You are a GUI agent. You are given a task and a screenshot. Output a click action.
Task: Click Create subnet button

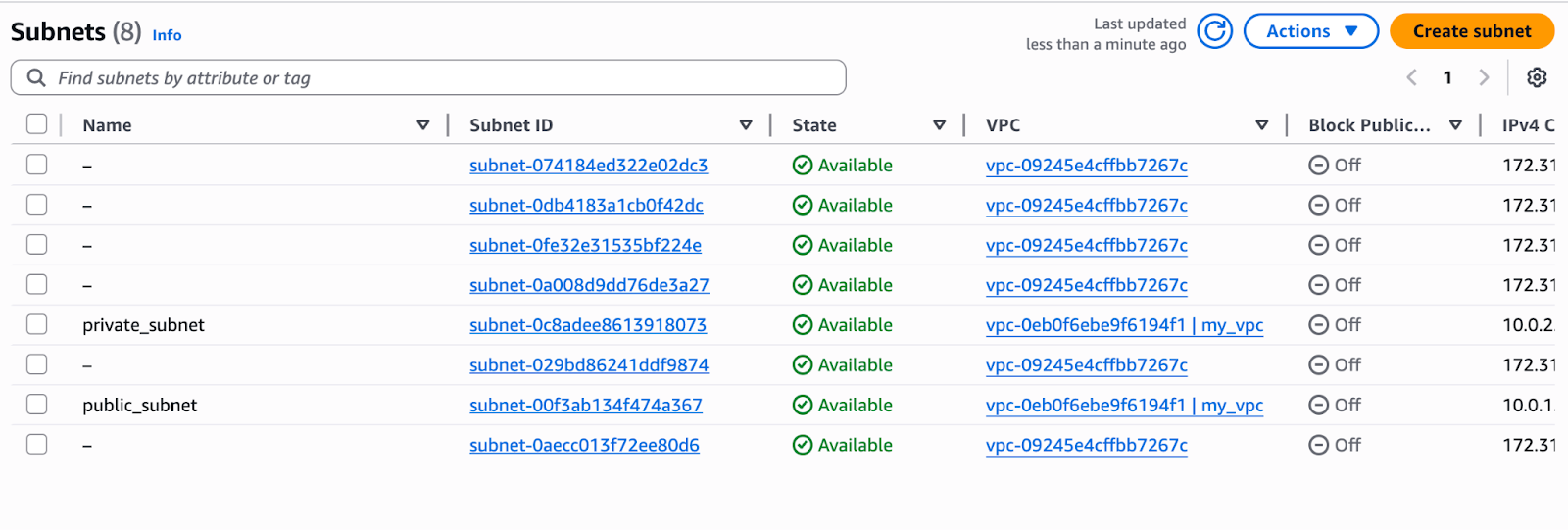[x=1472, y=31]
